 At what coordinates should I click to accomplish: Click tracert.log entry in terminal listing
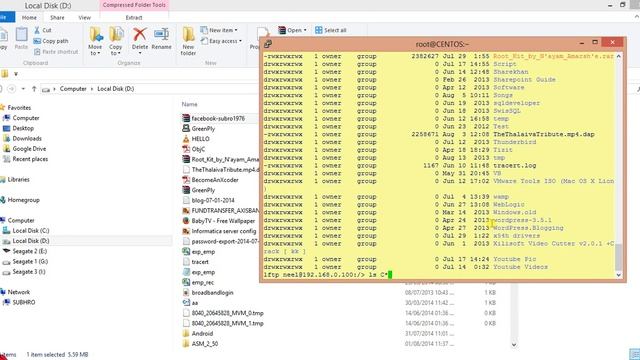coord(514,165)
